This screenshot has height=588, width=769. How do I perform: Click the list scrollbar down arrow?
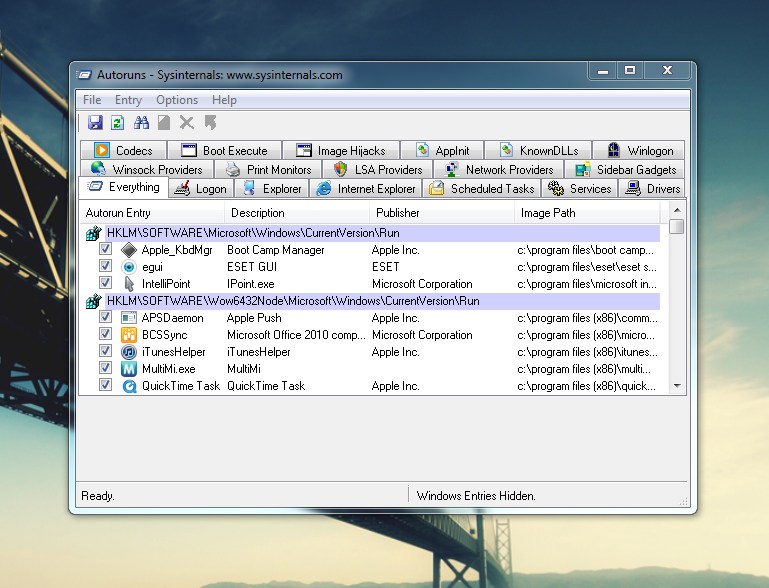[677, 386]
